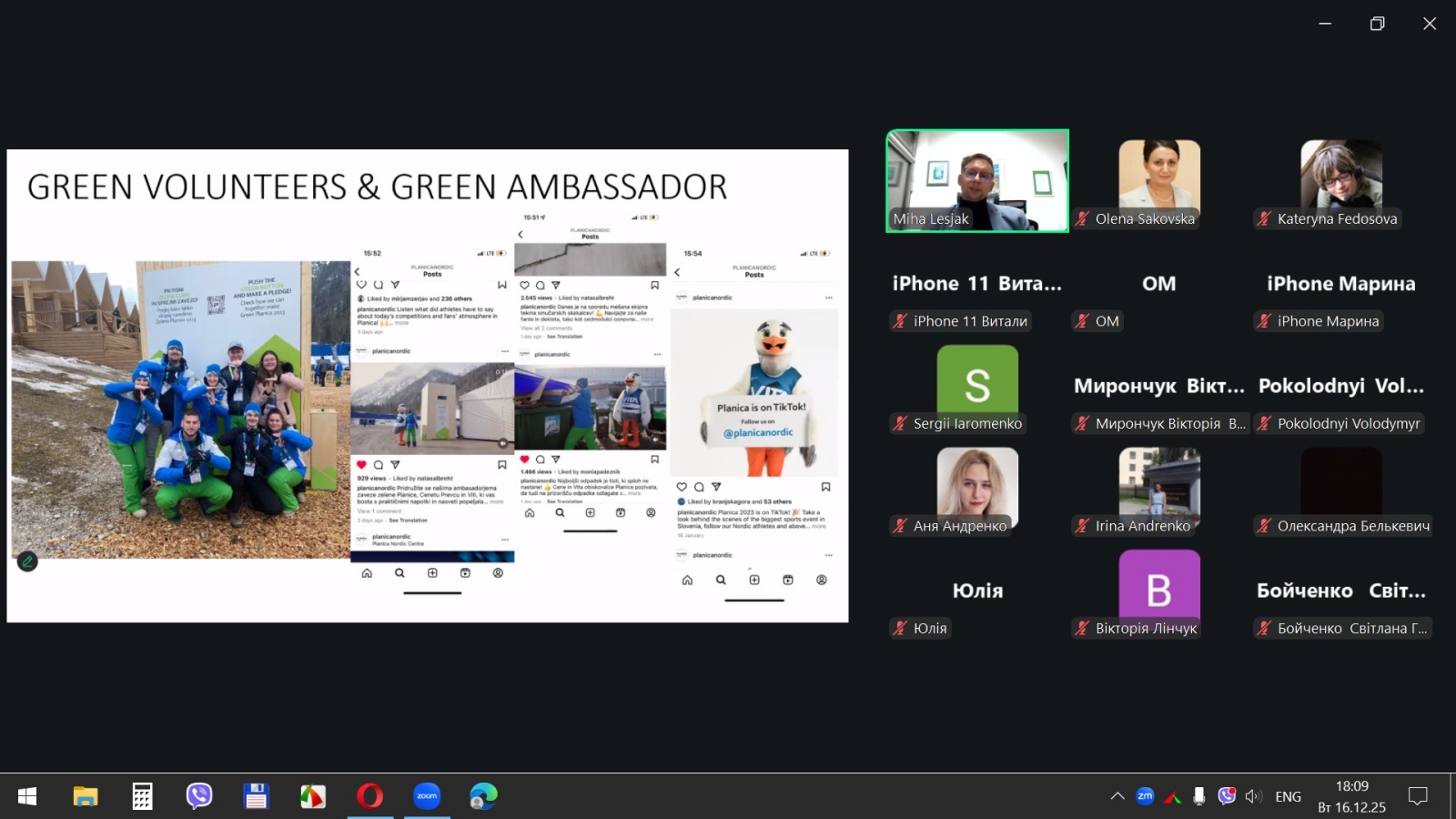Open Viber from the taskbar

[198, 796]
